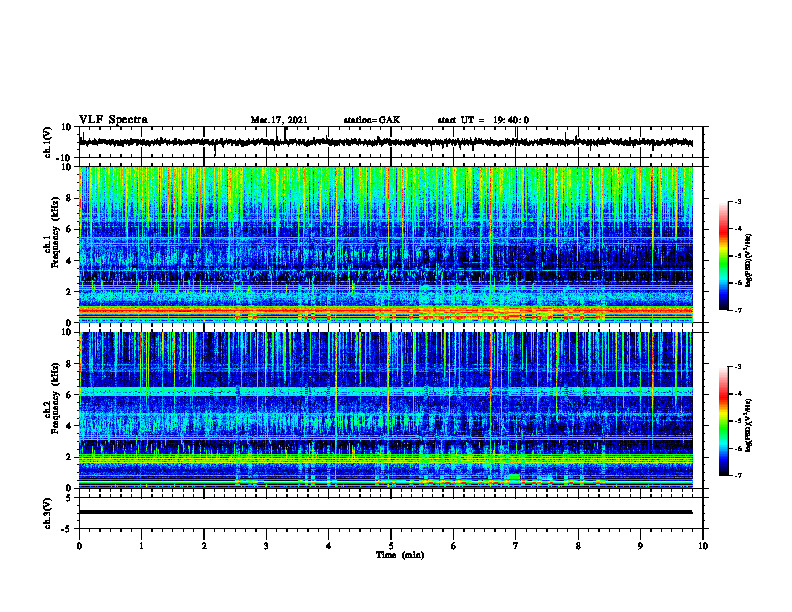This screenshot has width=792, height=612.
Task: Click the time axis tick label "10" at the end of the time axis
Action: 703,546
